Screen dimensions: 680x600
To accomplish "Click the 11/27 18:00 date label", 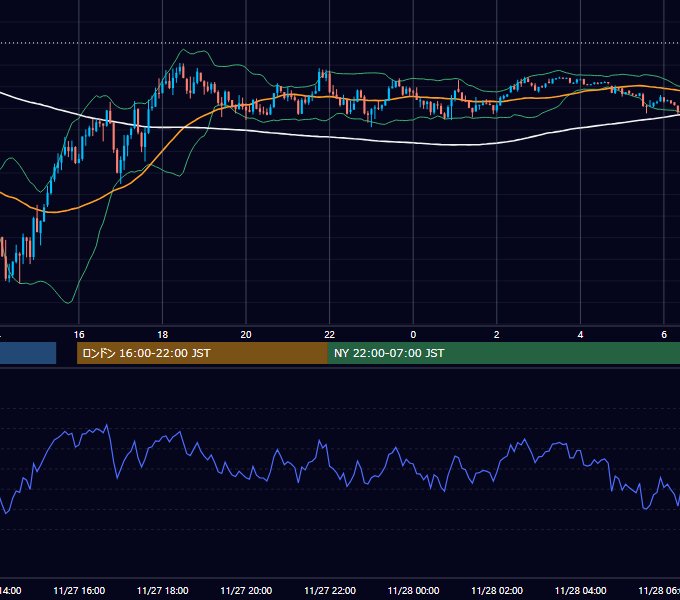I will pos(163,590).
